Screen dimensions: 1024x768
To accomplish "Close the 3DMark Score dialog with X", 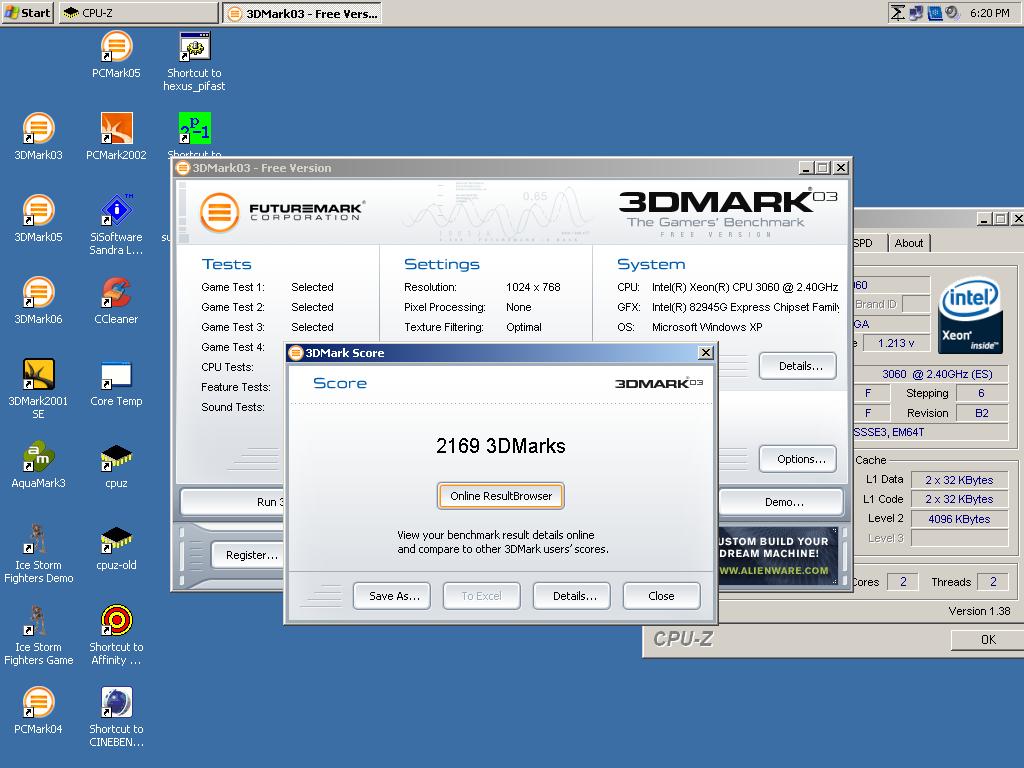I will coord(705,353).
